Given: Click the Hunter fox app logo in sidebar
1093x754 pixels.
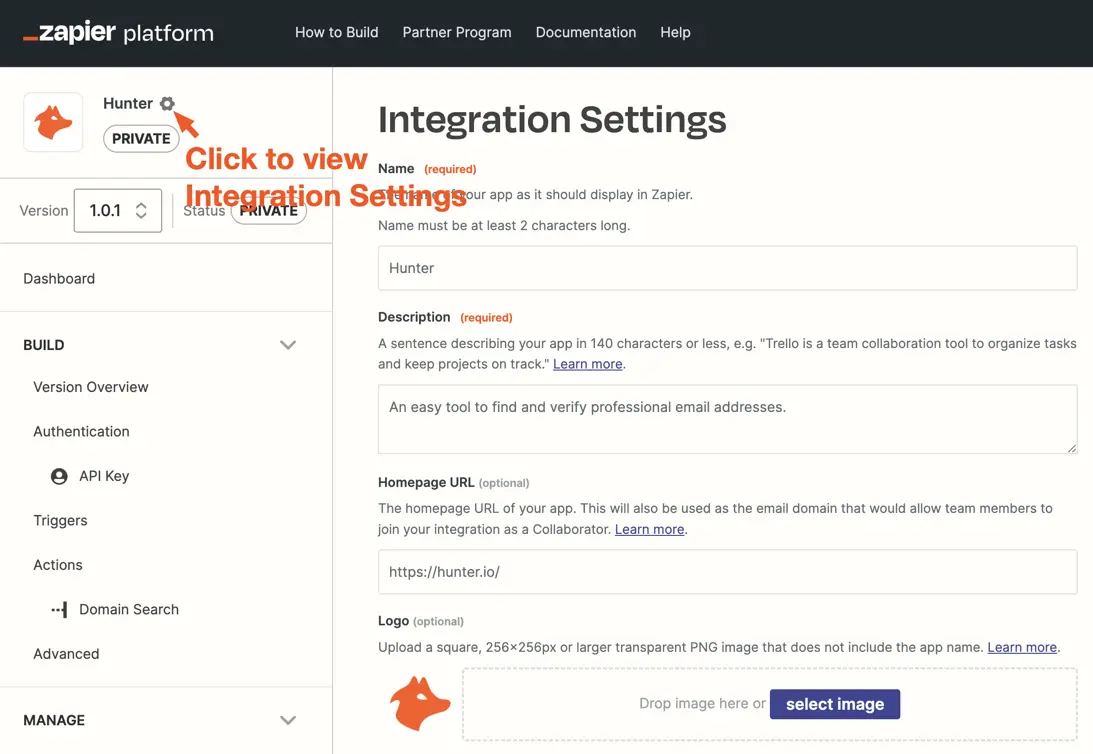Looking at the screenshot, I should point(53,122).
